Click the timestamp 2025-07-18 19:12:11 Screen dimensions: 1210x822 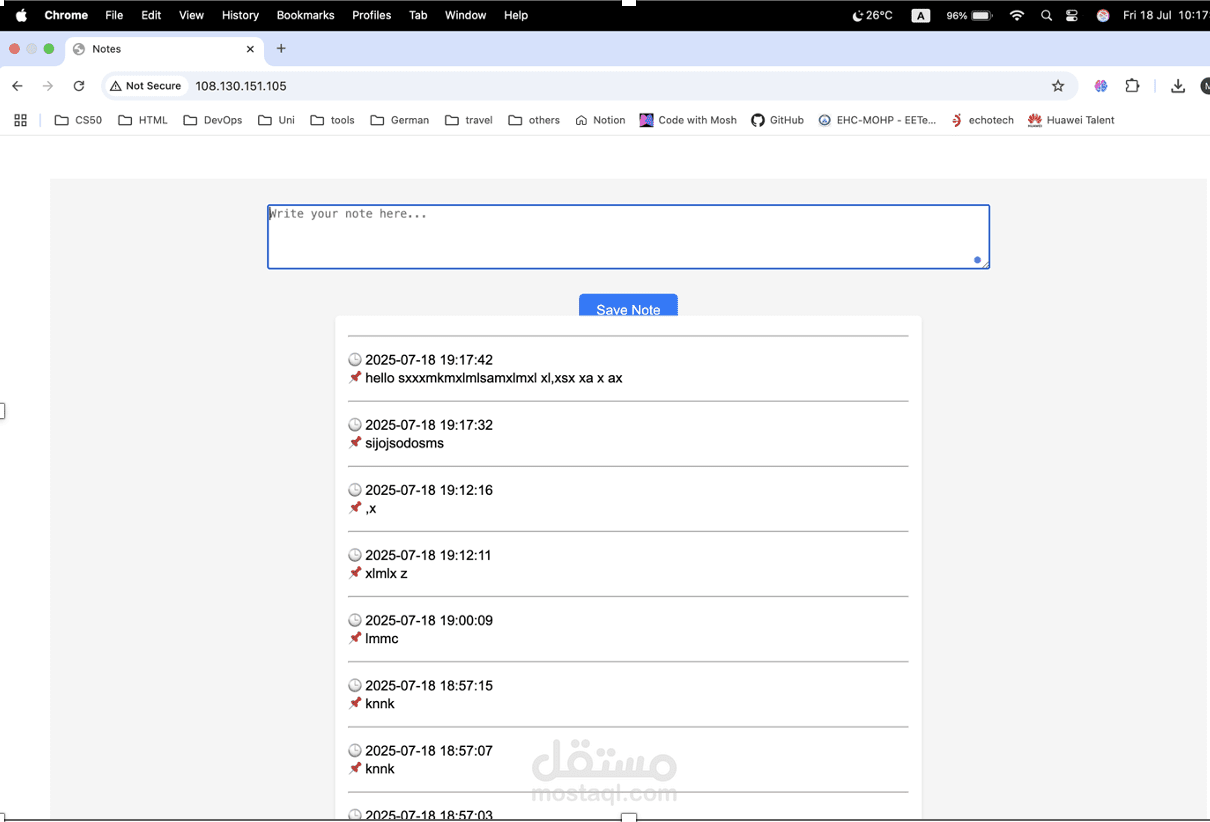(428, 555)
